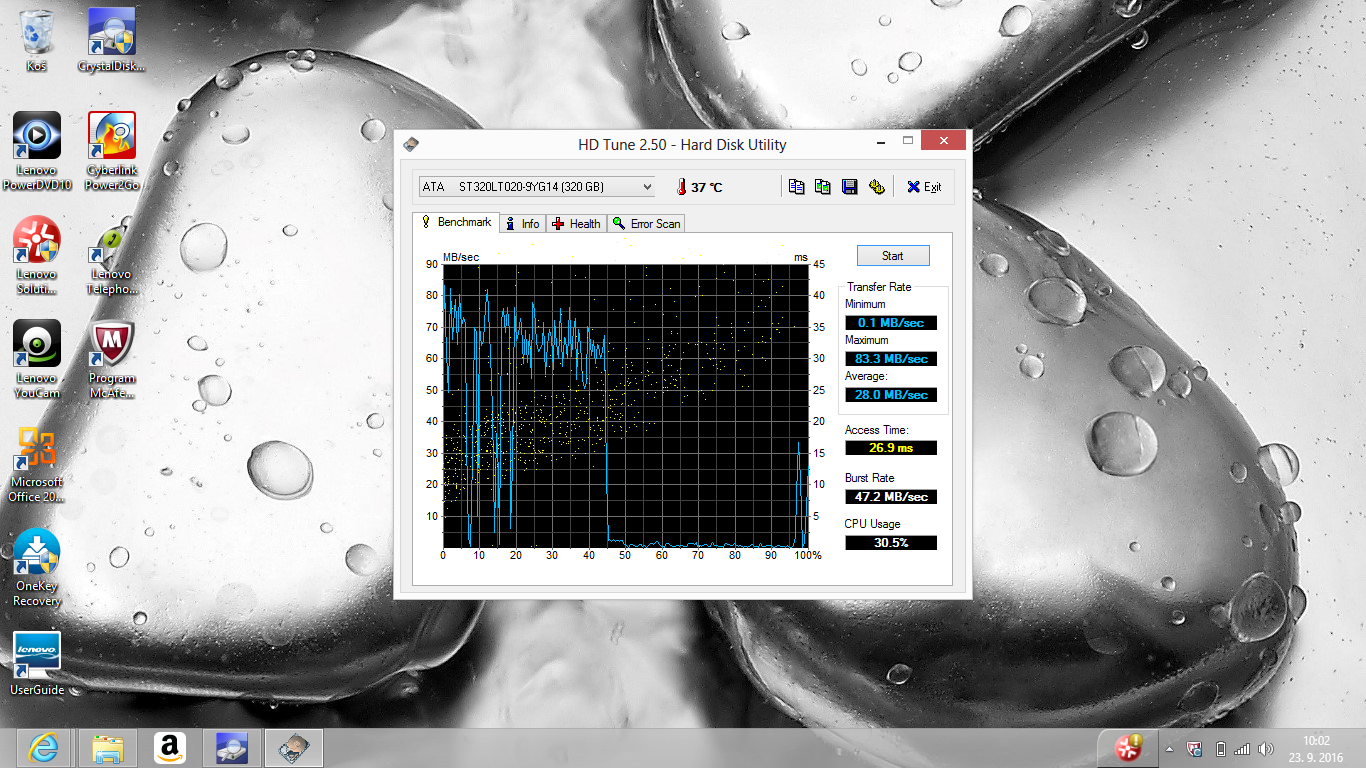Click the taskbar clock and date

1315,748
